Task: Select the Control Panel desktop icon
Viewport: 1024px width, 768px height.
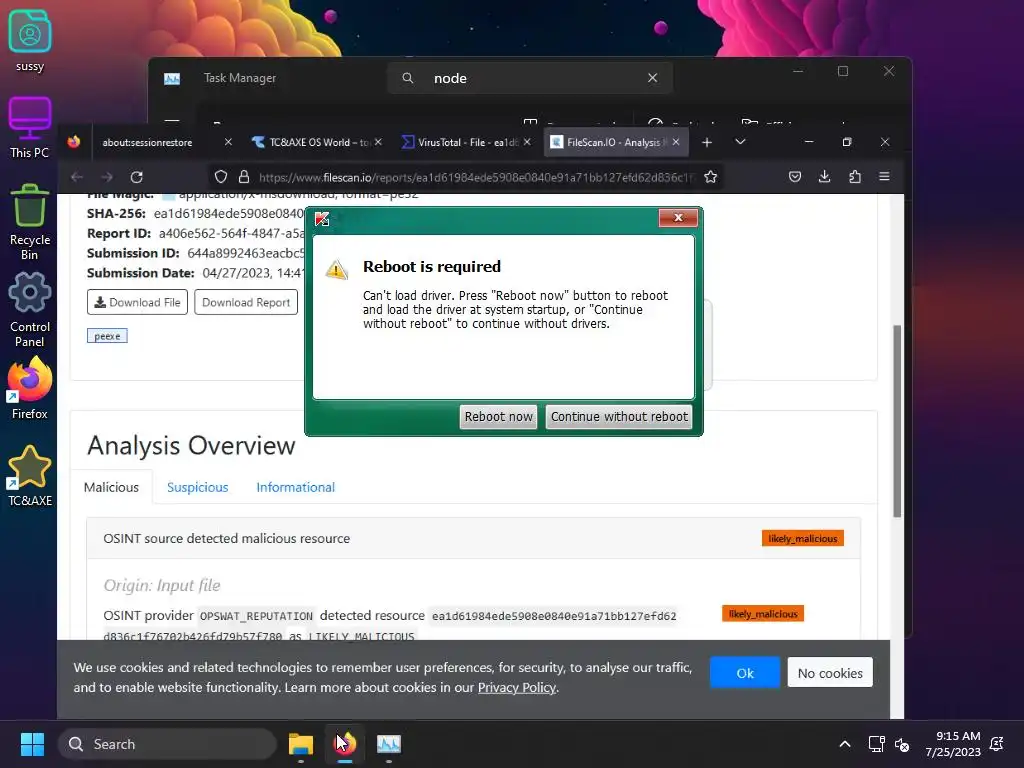Action: pyautogui.click(x=29, y=310)
